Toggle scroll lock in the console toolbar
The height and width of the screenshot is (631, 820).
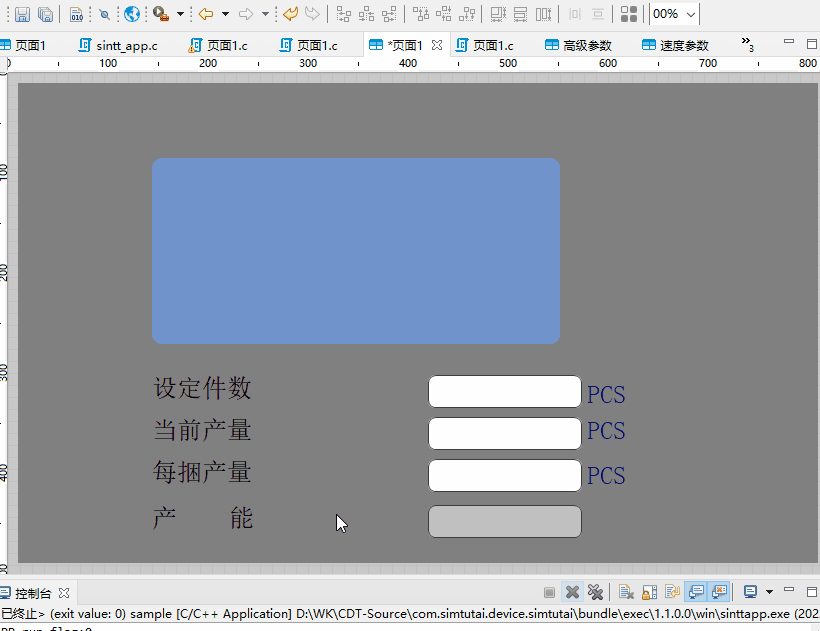[647, 592]
